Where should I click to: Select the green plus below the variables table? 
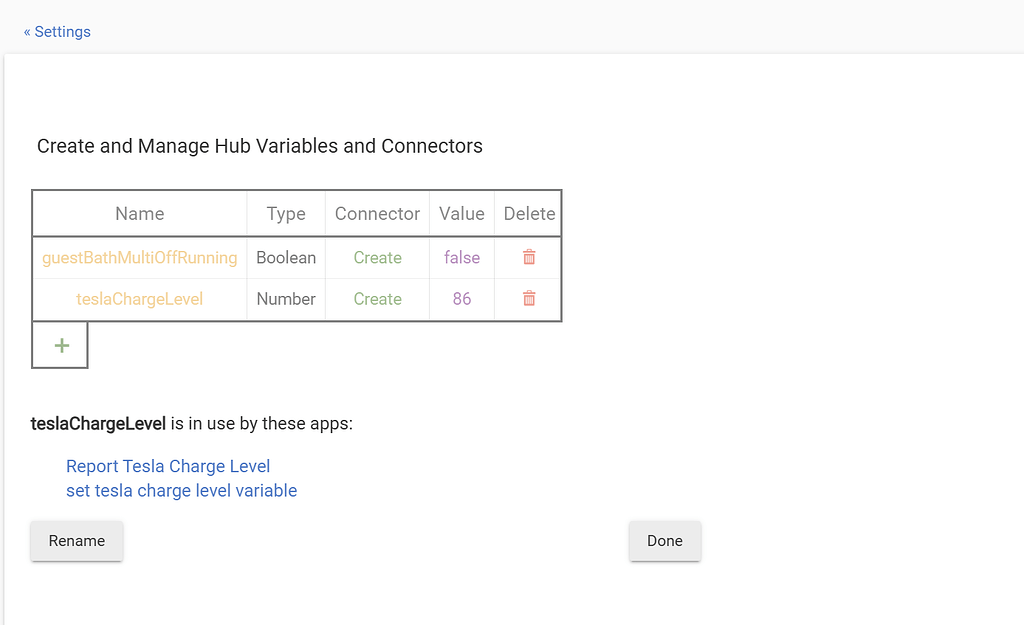click(x=59, y=344)
